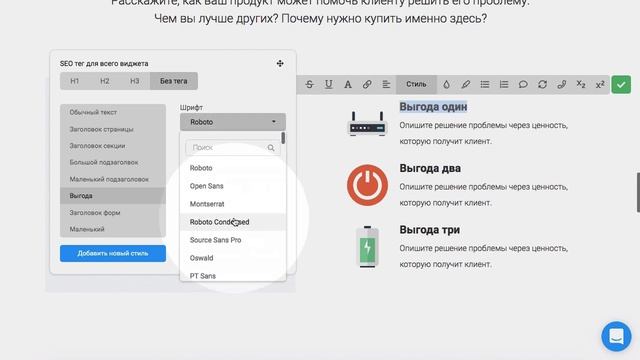Select the H3 SEO tag
The width and height of the screenshot is (640, 360).
[x=135, y=81]
